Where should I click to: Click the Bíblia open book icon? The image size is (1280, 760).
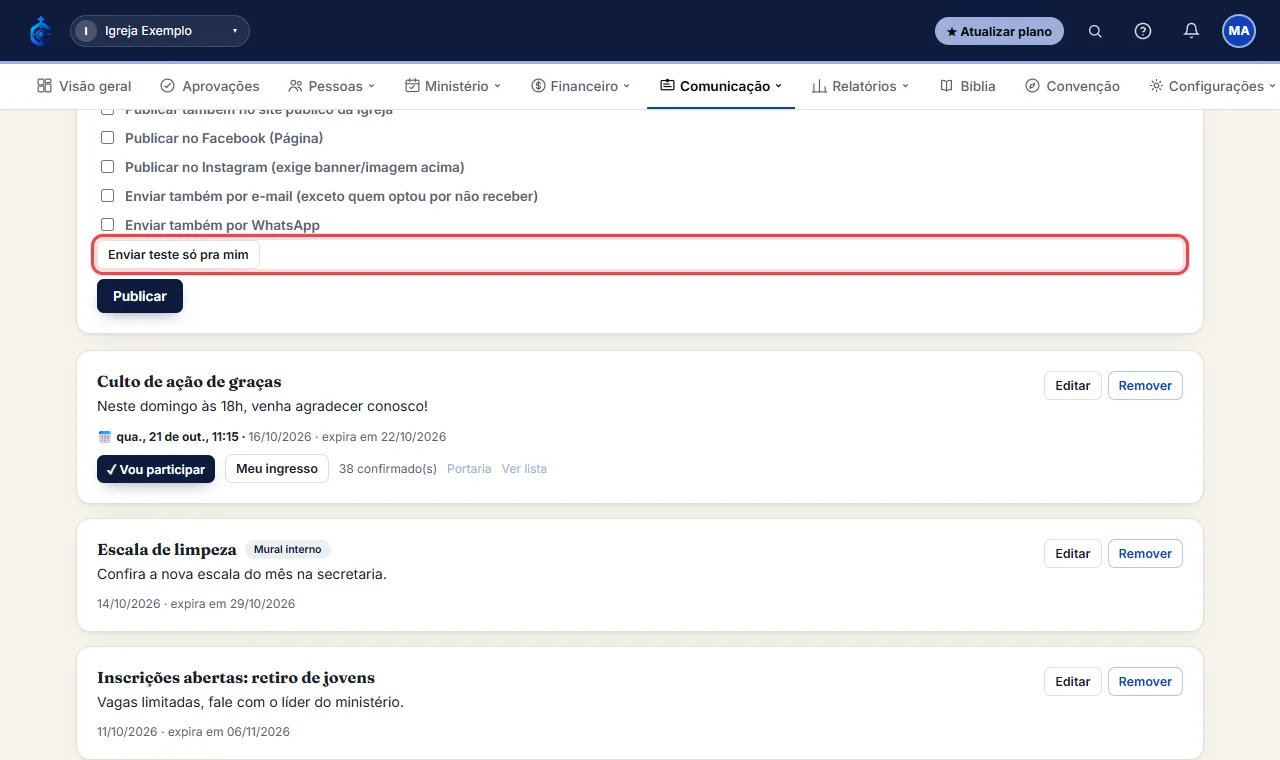(947, 86)
